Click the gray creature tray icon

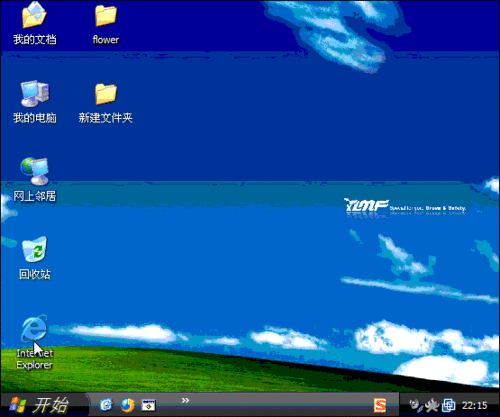coord(432,405)
